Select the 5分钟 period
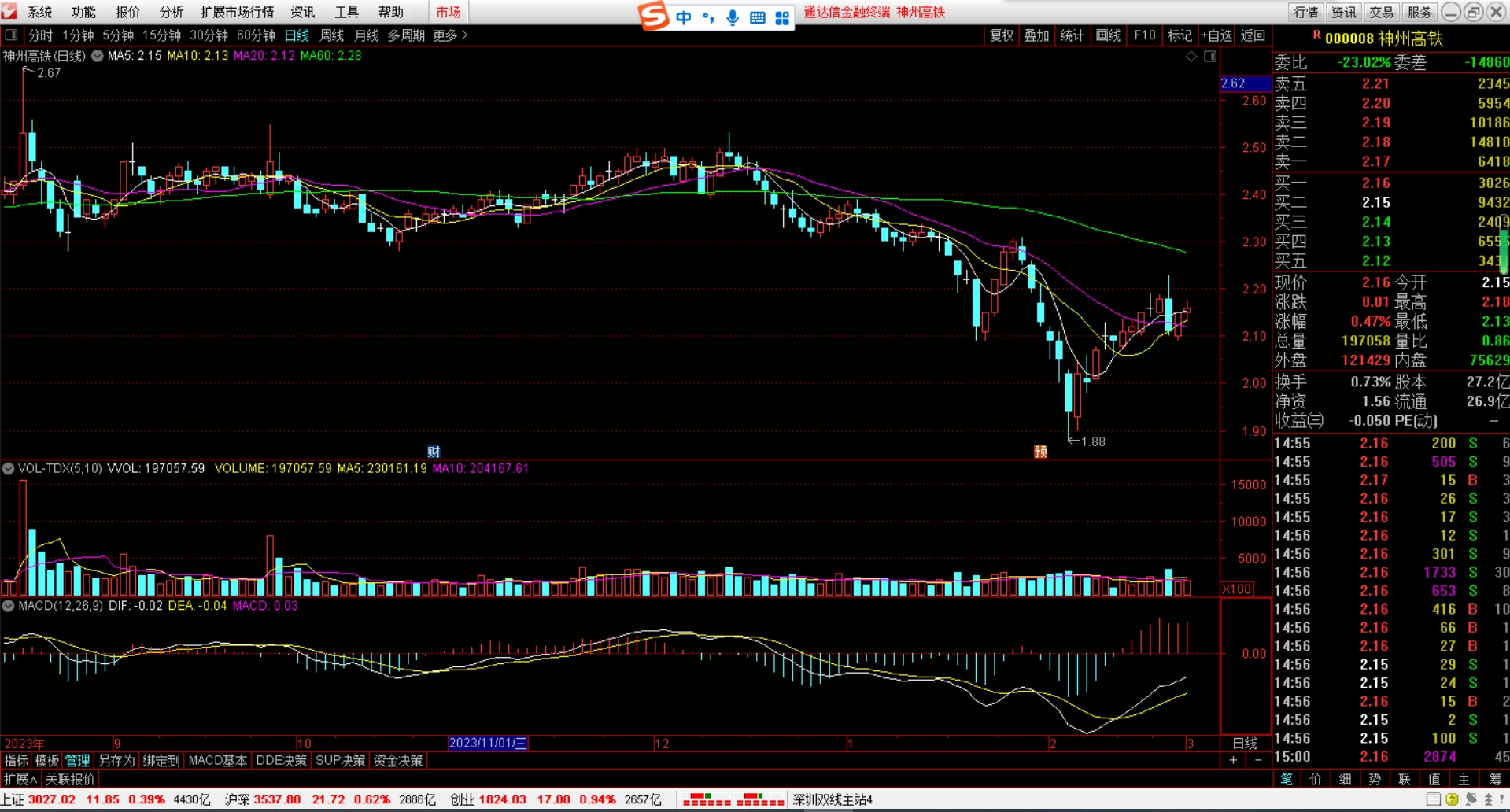 (118, 35)
